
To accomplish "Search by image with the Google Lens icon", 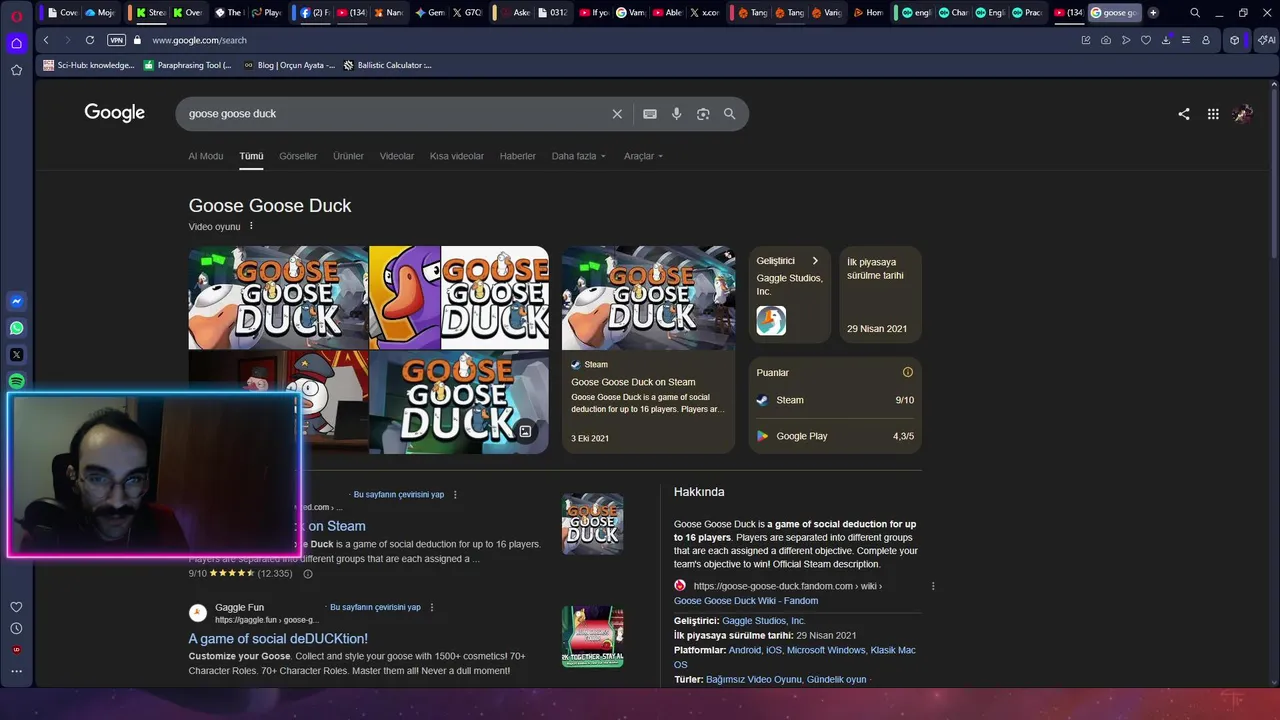I will (x=703, y=114).
